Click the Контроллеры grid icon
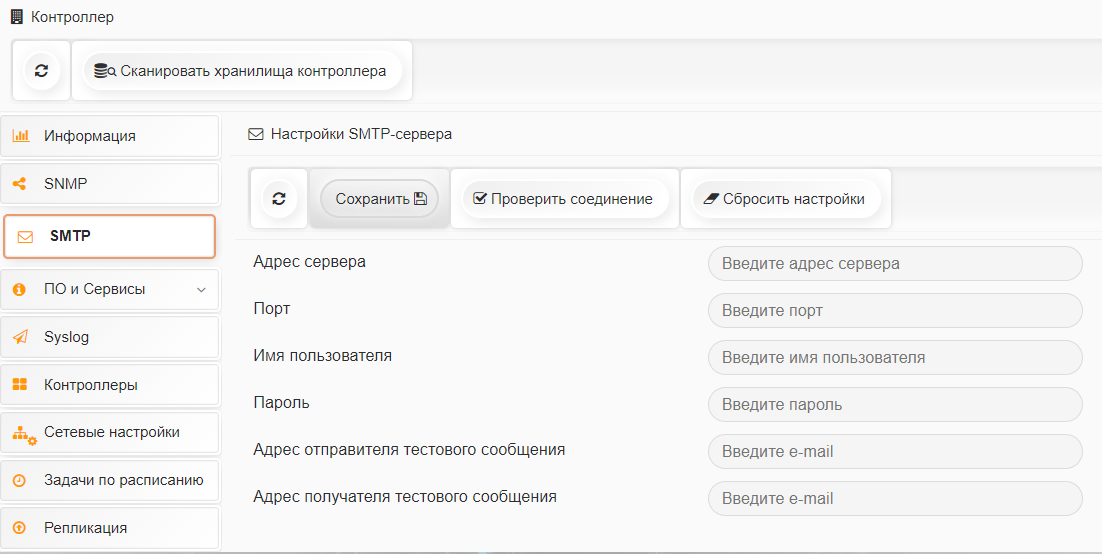 tap(20, 385)
